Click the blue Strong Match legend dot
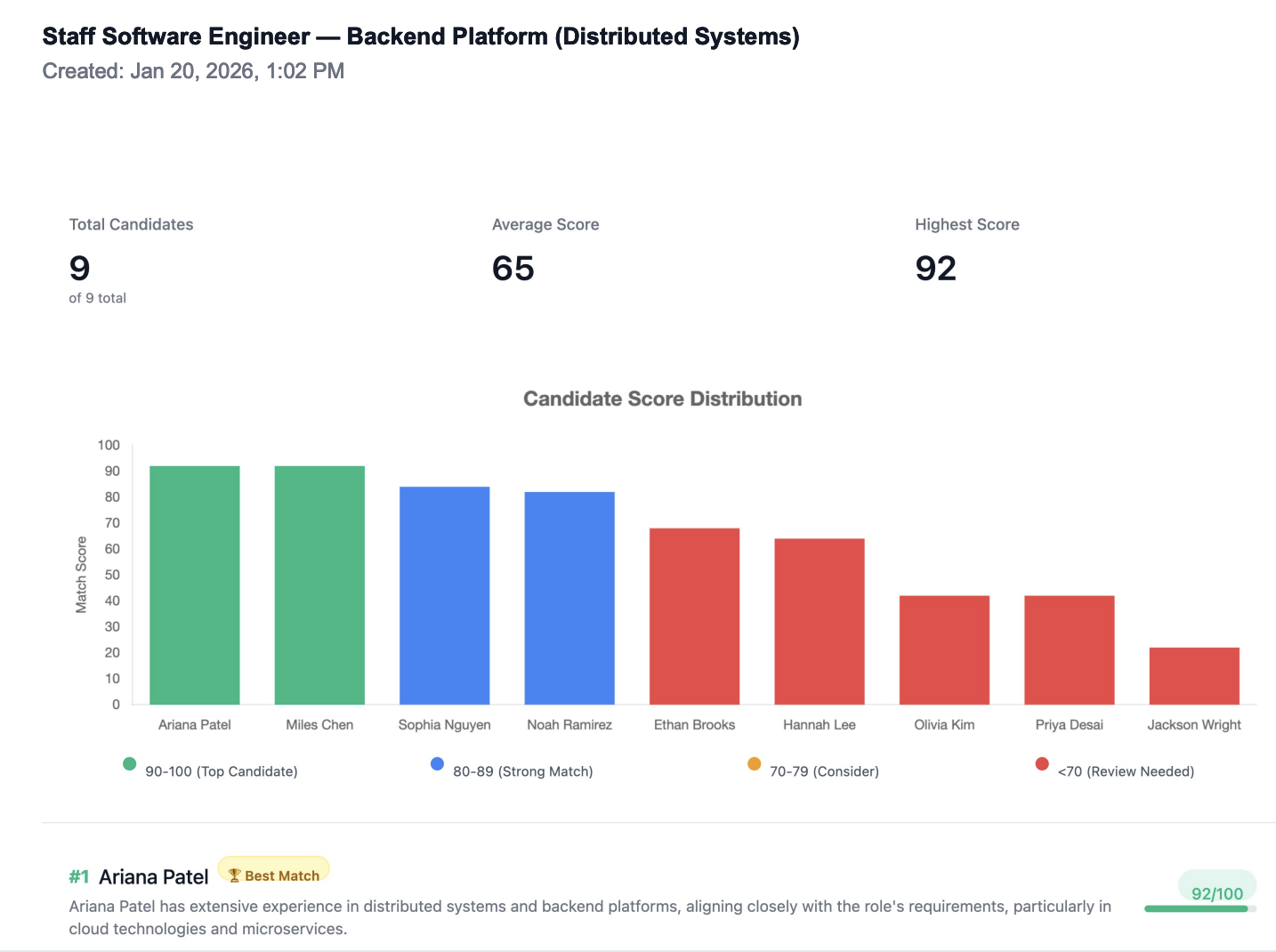Screen dimensions: 1276x952 tap(437, 763)
